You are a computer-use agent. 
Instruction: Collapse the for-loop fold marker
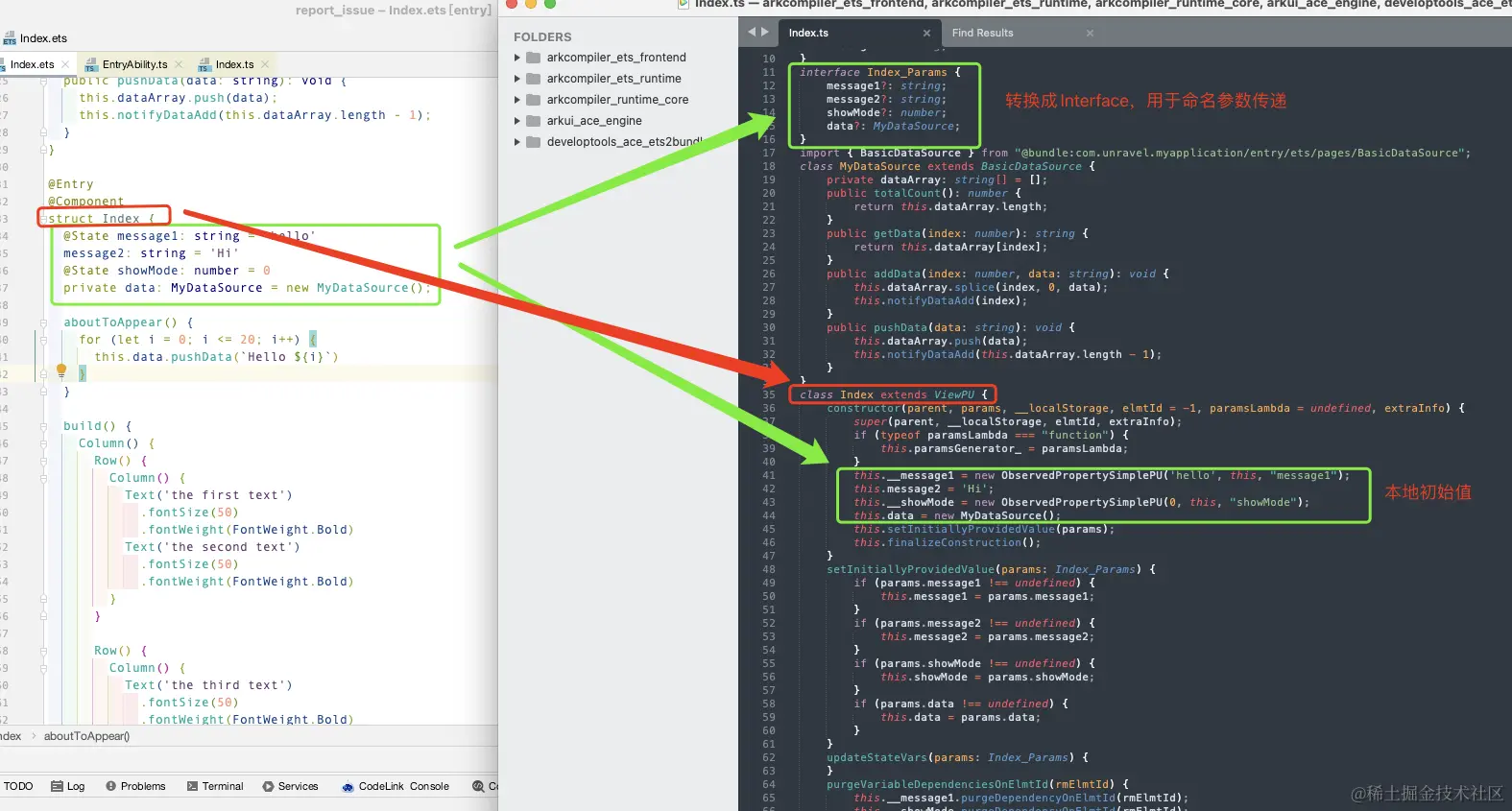pyautogui.click(x=43, y=340)
